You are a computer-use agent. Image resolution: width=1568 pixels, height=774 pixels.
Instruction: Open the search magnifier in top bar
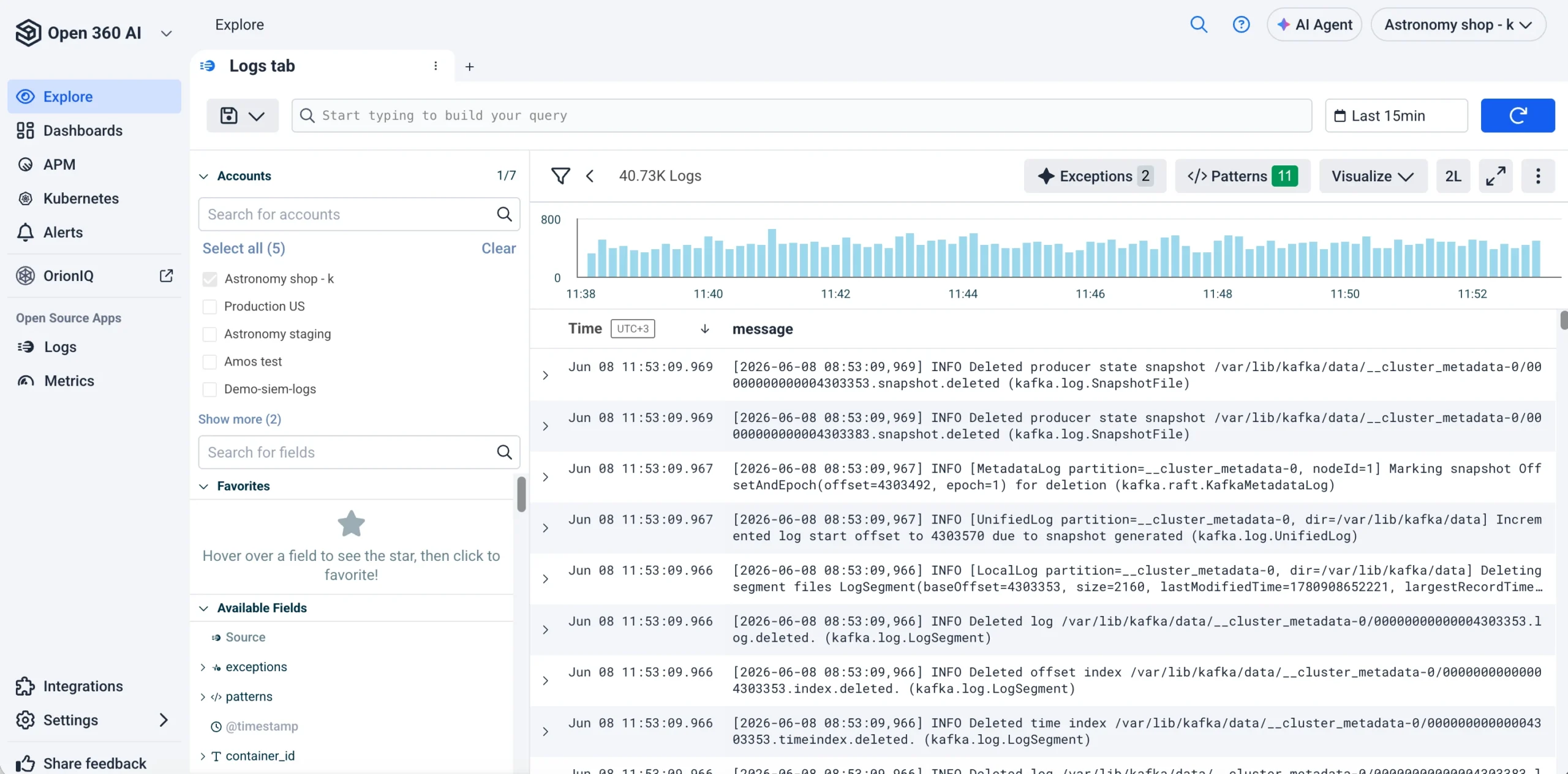coord(1198,24)
